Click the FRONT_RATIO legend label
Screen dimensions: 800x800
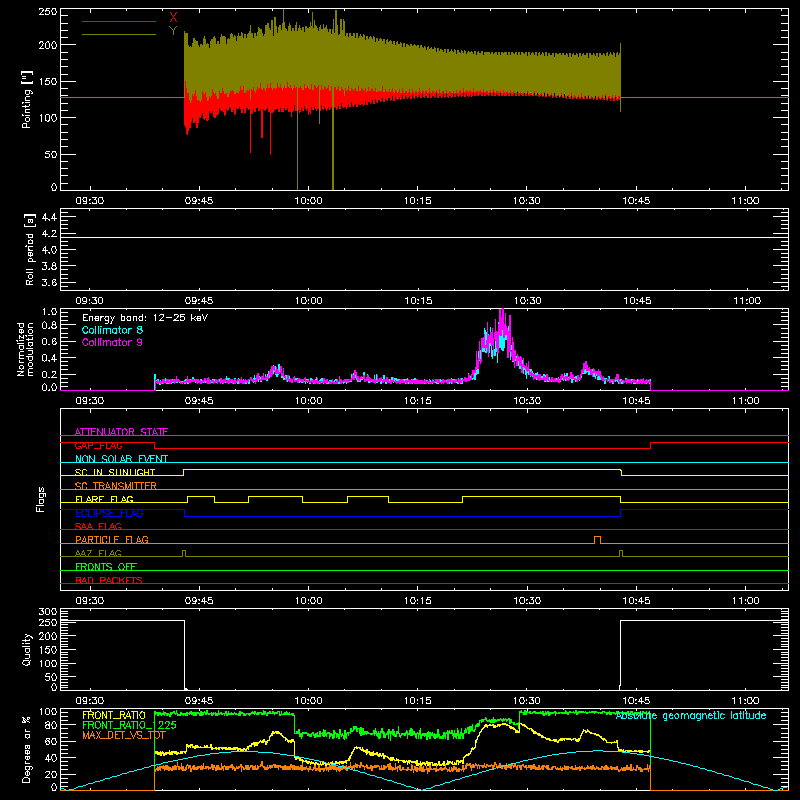point(114,715)
